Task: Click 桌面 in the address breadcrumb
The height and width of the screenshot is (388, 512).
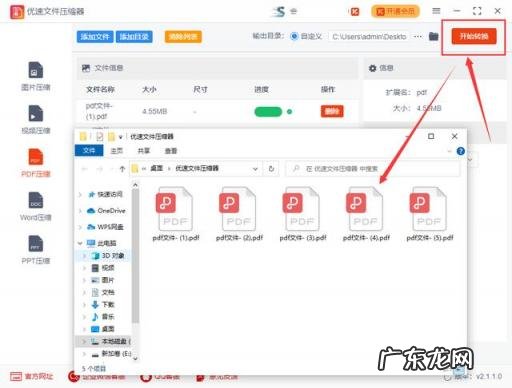Action: click(x=157, y=168)
